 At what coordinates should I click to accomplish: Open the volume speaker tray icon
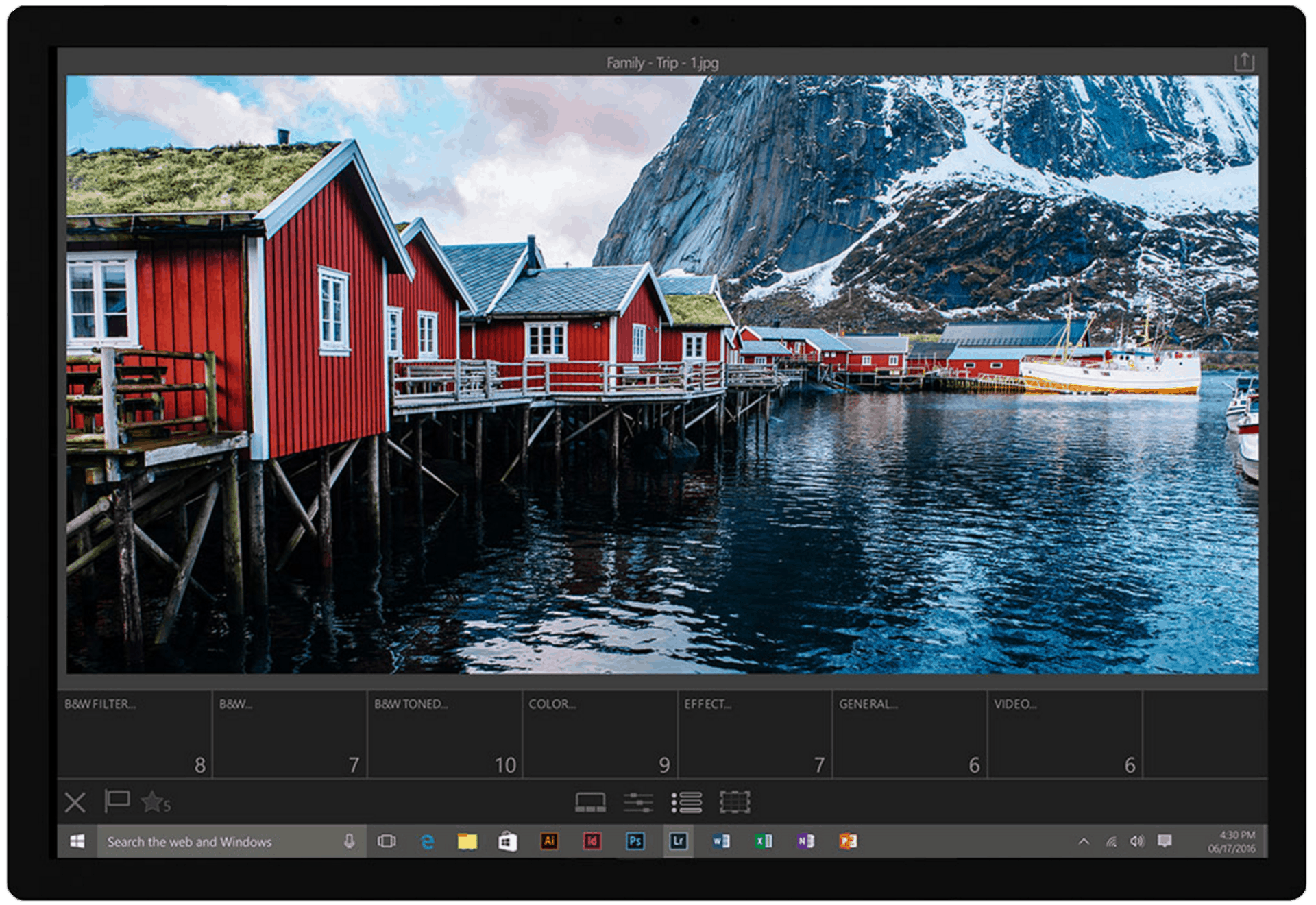(x=1137, y=841)
